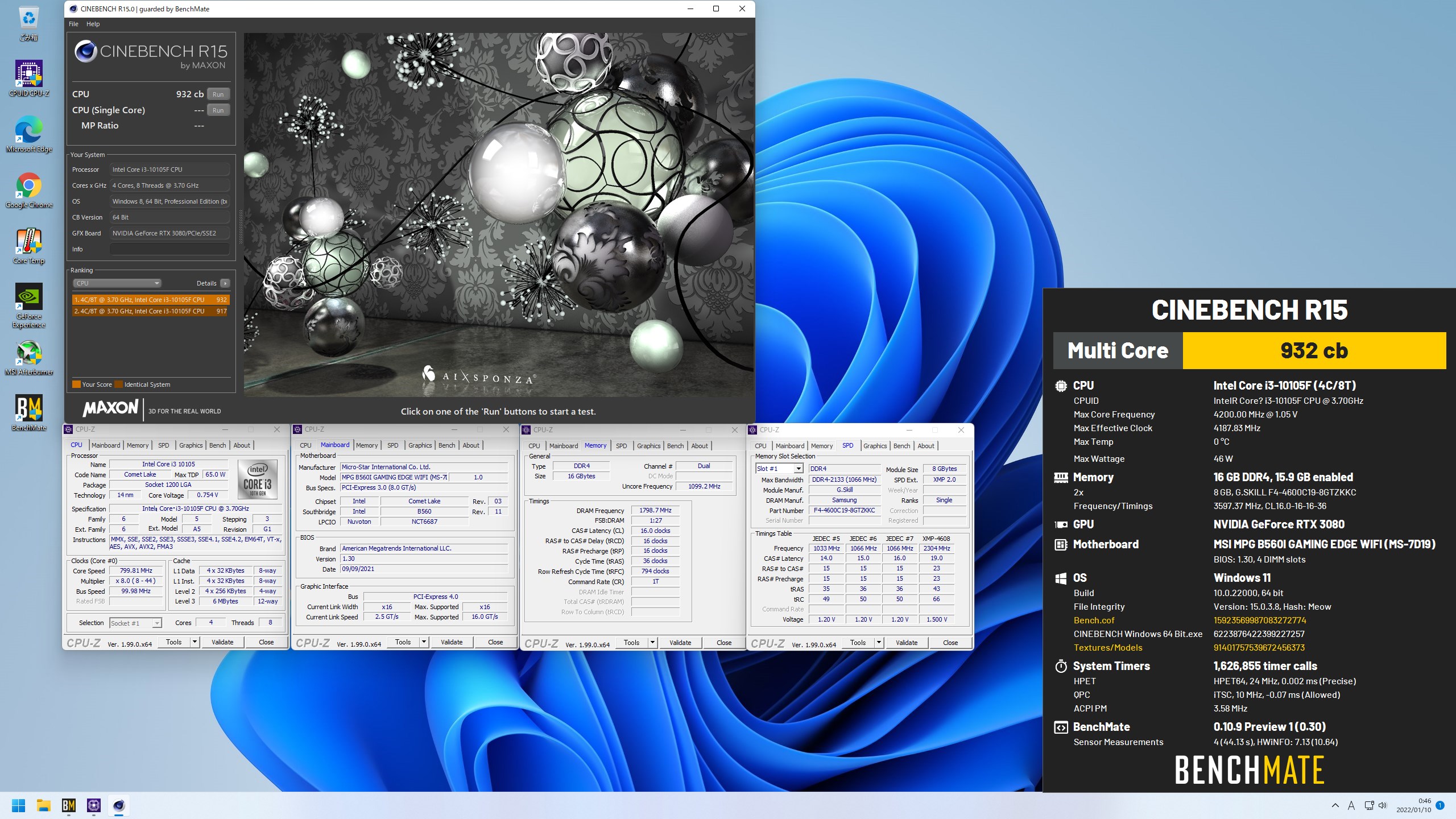Screen dimensions: 1456x819
Task: Open About tab in third CPU-Z window
Action: click(700, 446)
